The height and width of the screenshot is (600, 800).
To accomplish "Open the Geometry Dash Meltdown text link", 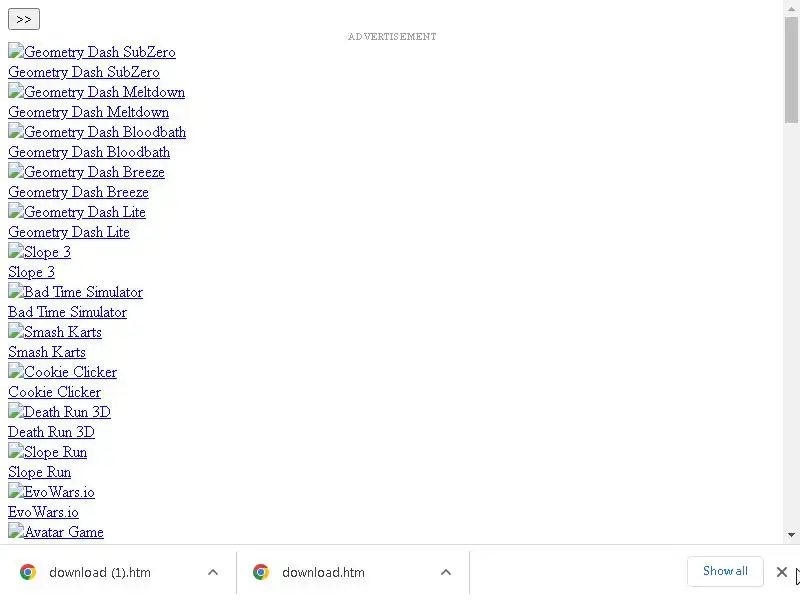I will point(88,112).
